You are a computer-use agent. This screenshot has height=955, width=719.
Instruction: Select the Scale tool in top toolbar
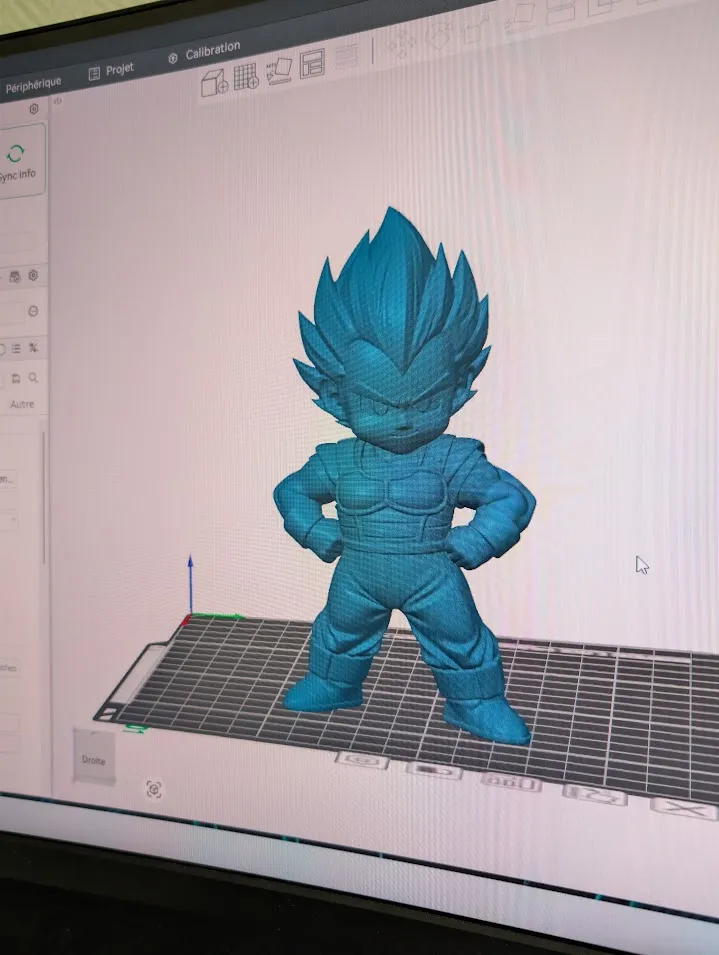(x=475, y=29)
